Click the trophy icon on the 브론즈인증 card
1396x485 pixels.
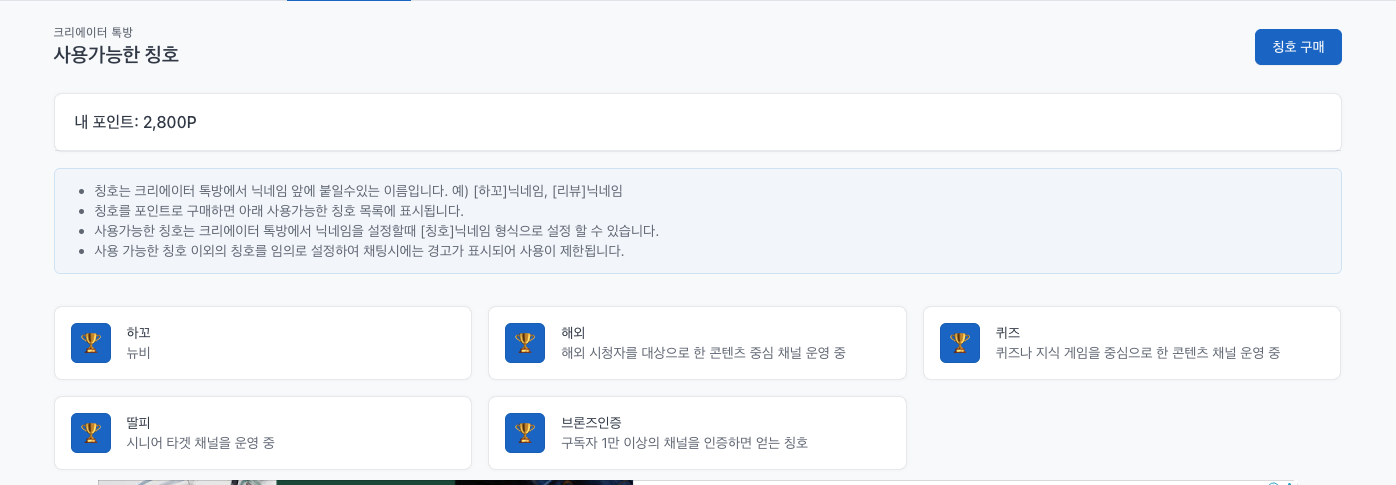coord(525,433)
